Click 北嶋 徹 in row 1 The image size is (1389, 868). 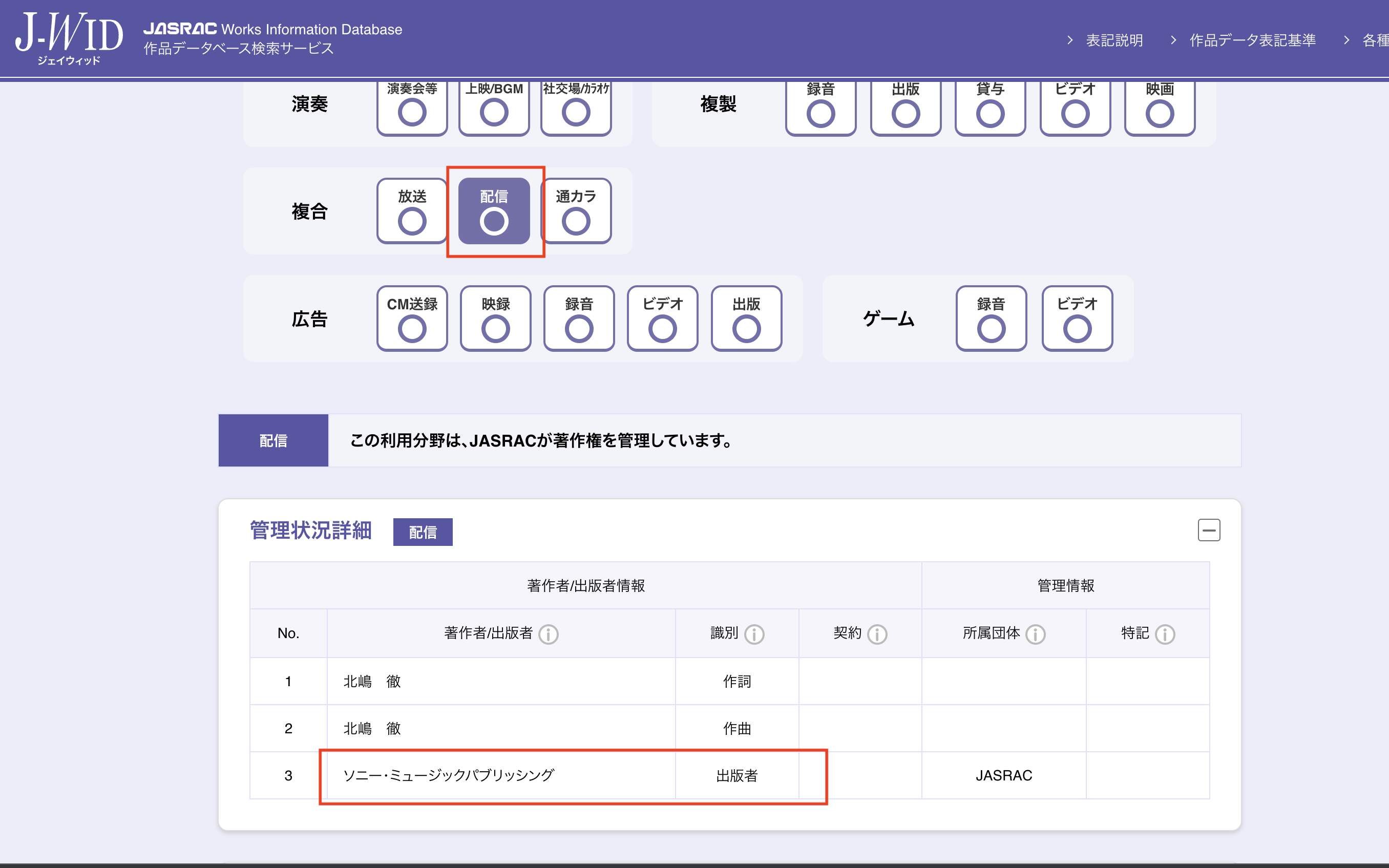[x=372, y=682]
